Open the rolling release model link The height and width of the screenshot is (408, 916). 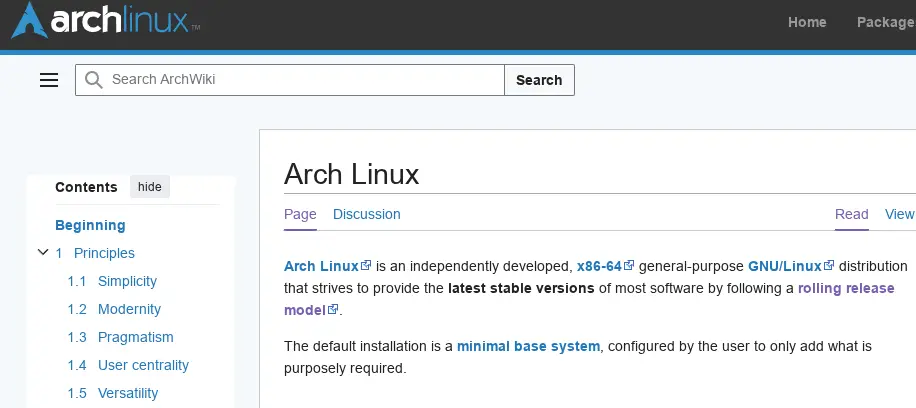(846, 288)
